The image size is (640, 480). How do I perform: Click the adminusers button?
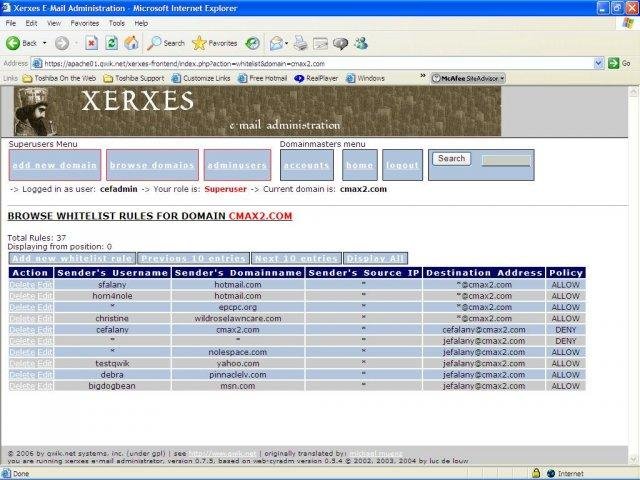237,165
